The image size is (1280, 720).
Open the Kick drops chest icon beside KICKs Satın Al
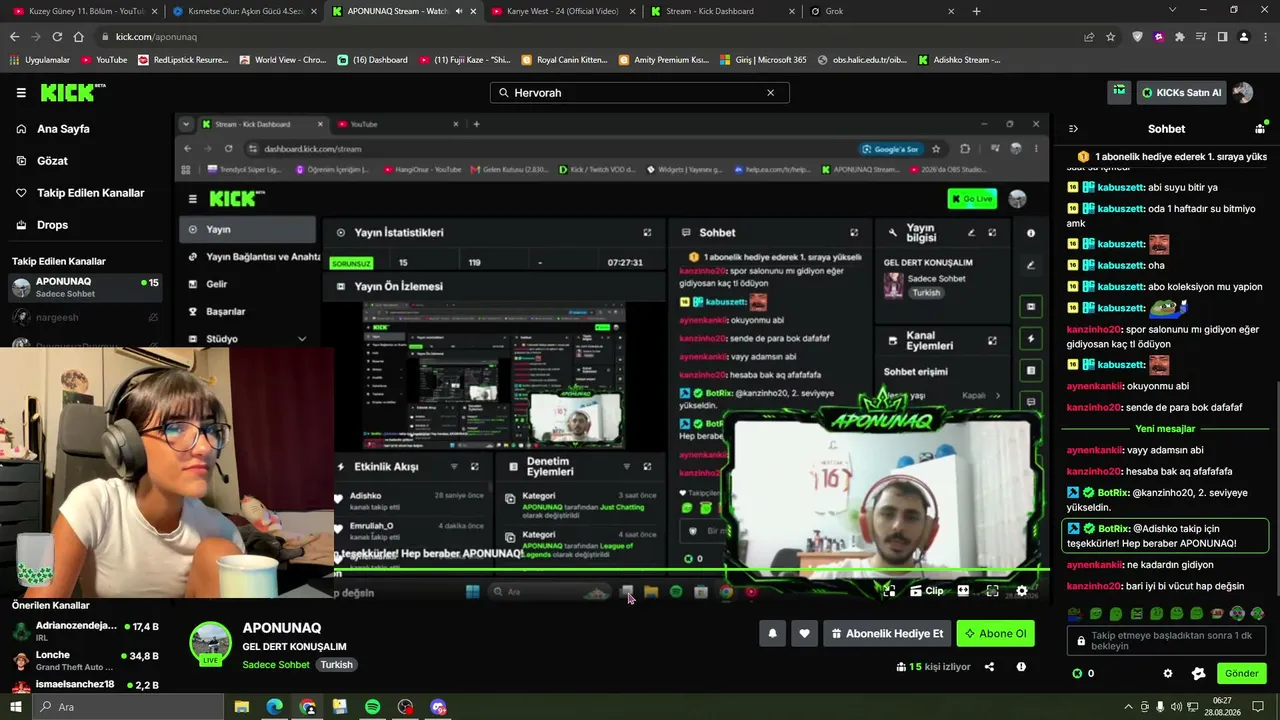(x=1119, y=92)
